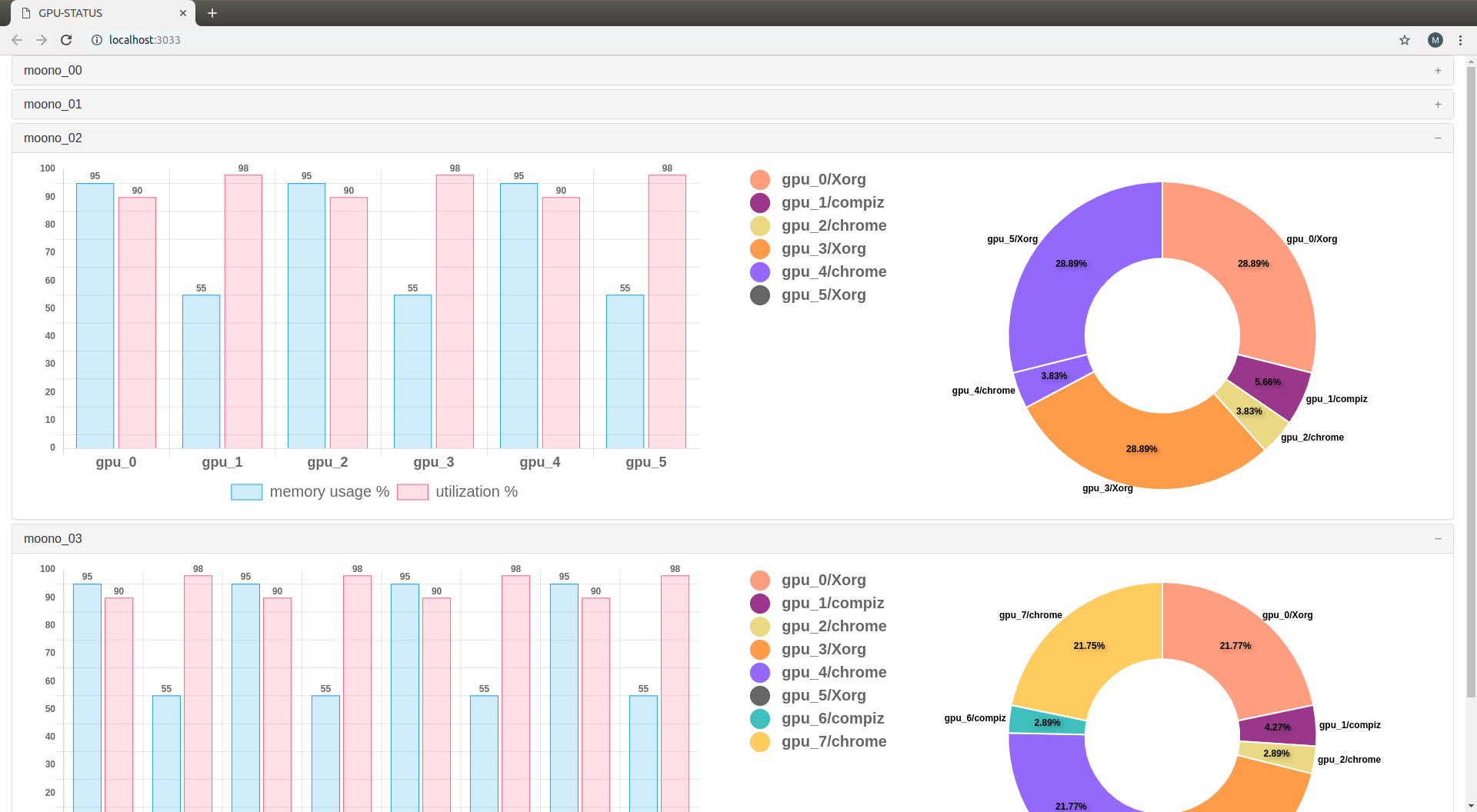
Task: Click gpu_1/compiz 4.27% slice in moono_03 donut
Action: click(1277, 726)
